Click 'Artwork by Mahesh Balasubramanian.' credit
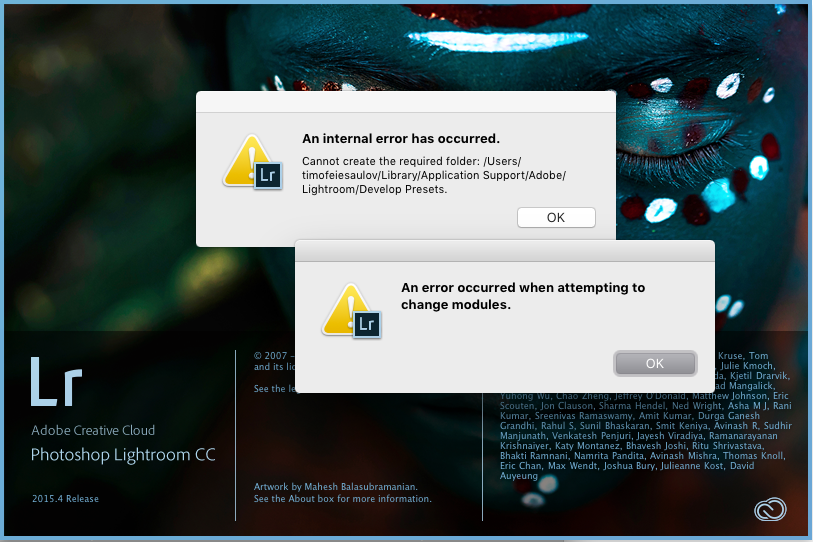 pyautogui.click(x=335, y=487)
